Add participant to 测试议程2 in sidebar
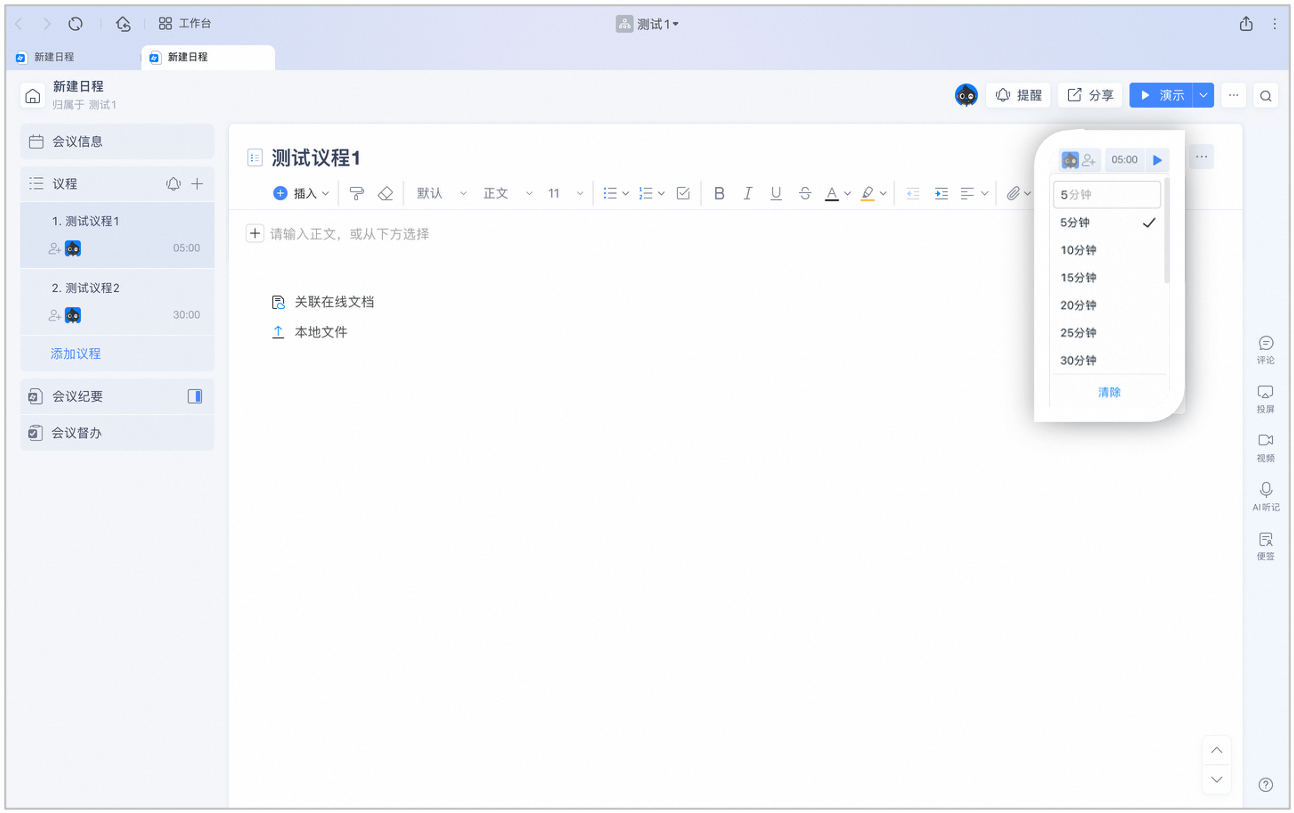Image resolution: width=1294 pixels, height=813 pixels. click(55, 315)
